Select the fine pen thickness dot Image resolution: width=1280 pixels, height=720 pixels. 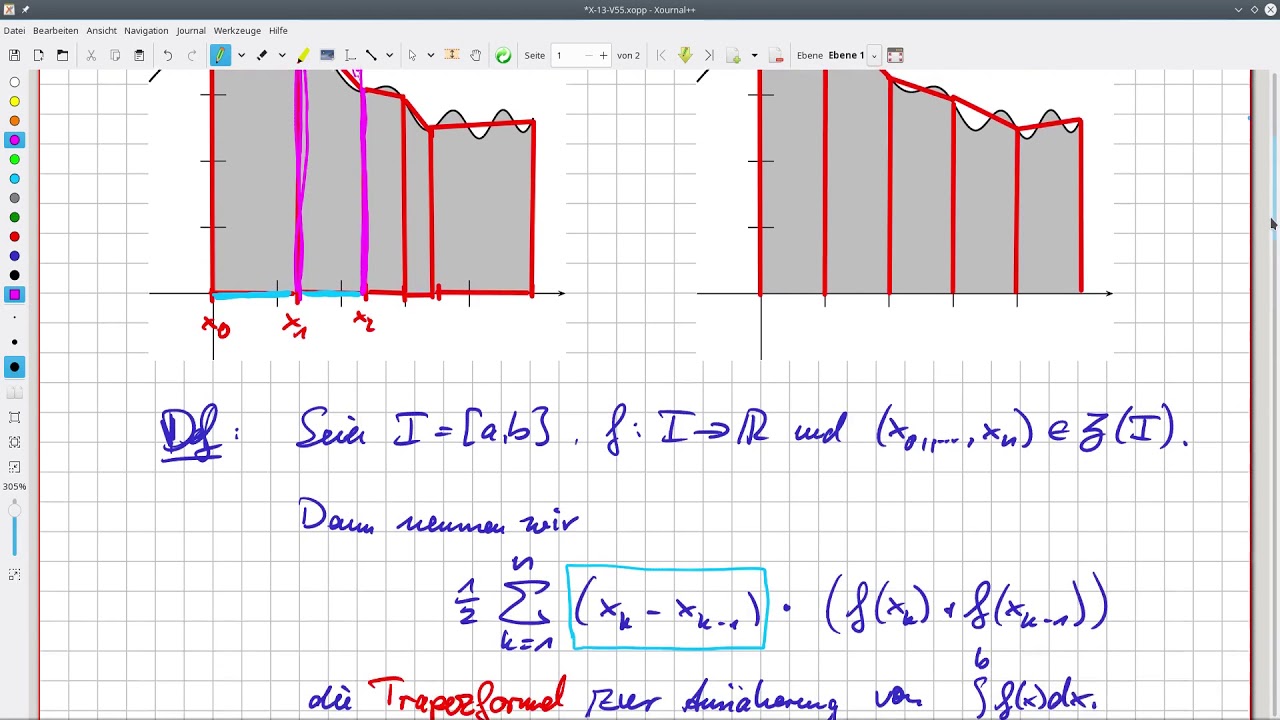coord(15,318)
